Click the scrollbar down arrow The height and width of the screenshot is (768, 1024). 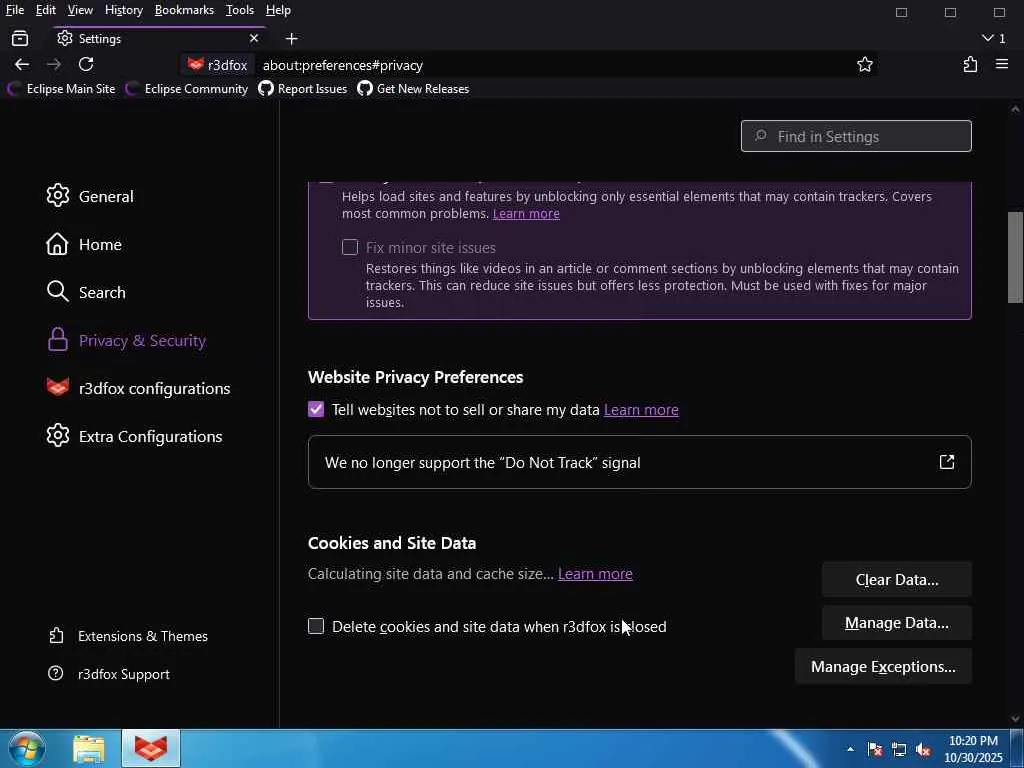(1015, 719)
